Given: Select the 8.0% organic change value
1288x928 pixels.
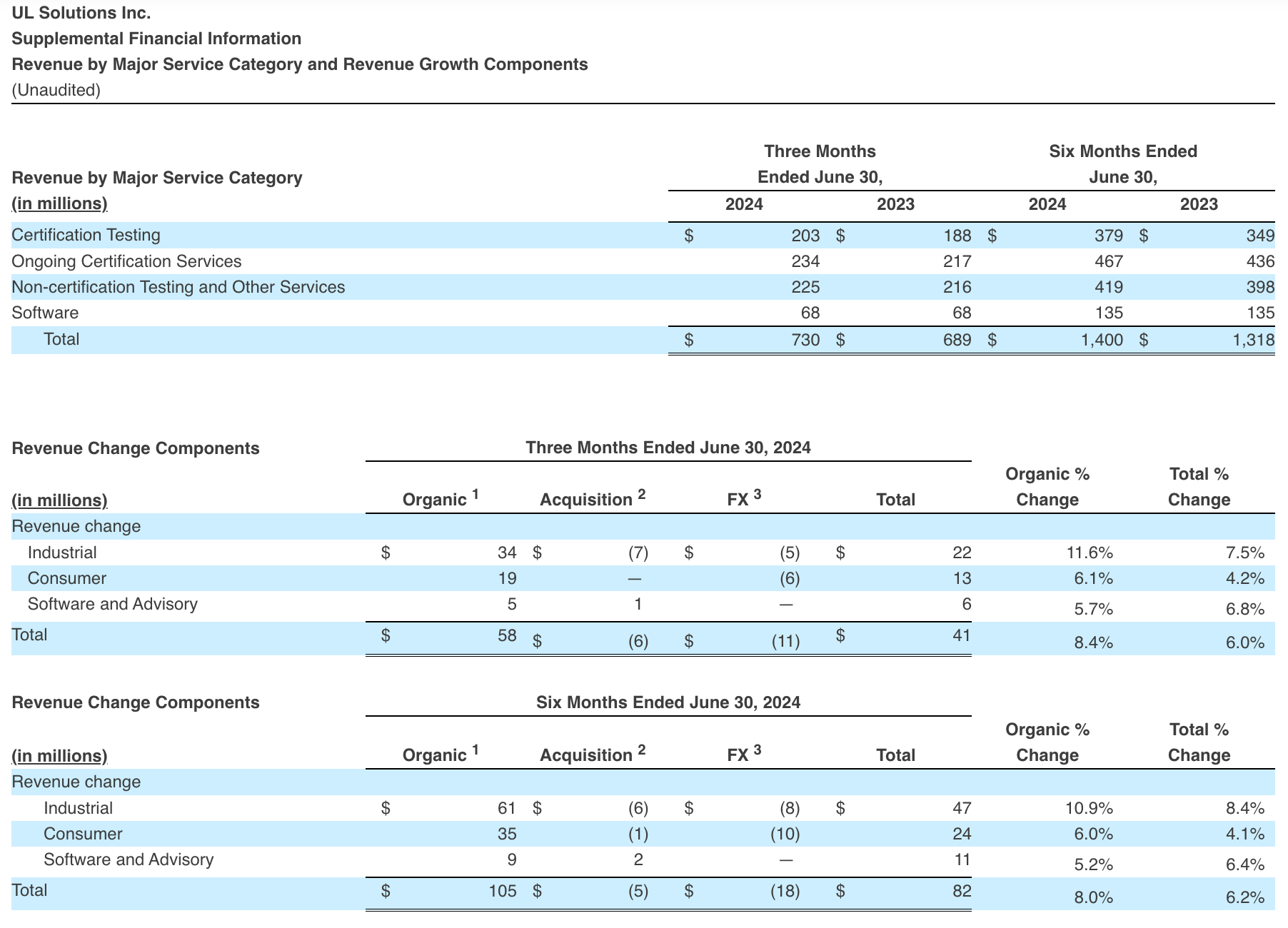Looking at the screenshot, I should click(x=1094, y=897).
